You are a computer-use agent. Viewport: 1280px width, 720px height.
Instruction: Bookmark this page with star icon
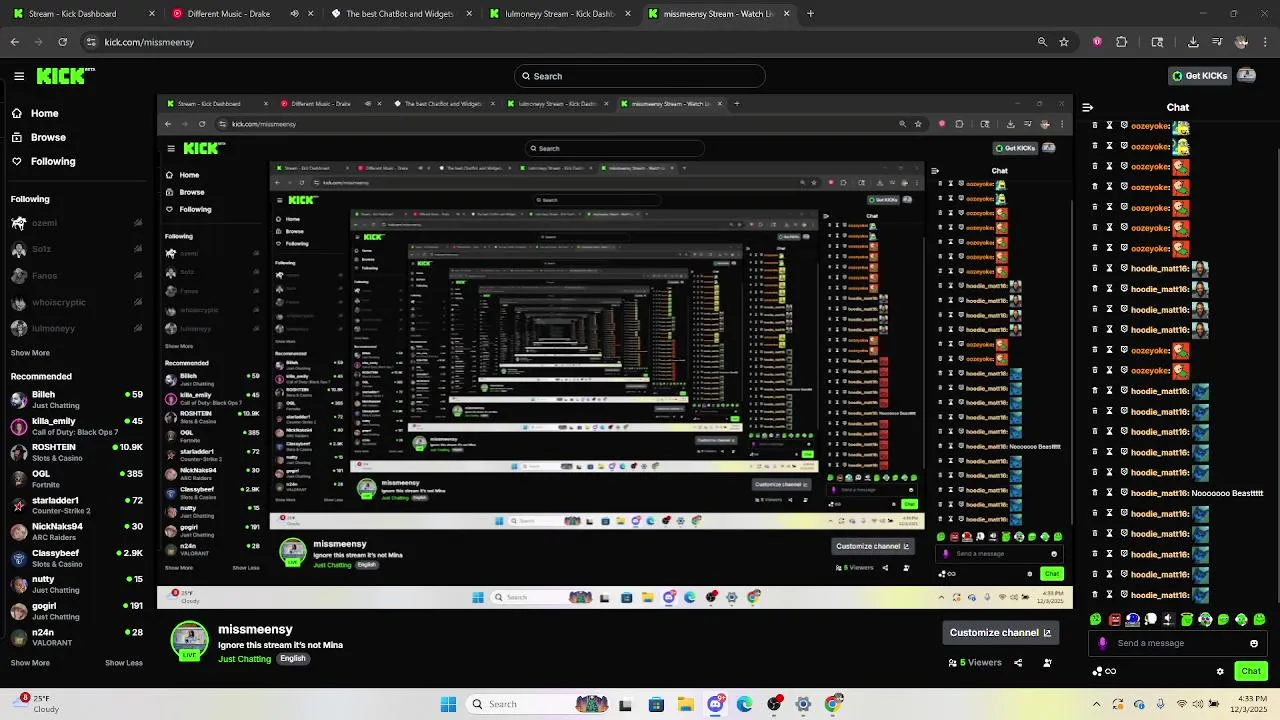click(x=1064, y=42)
